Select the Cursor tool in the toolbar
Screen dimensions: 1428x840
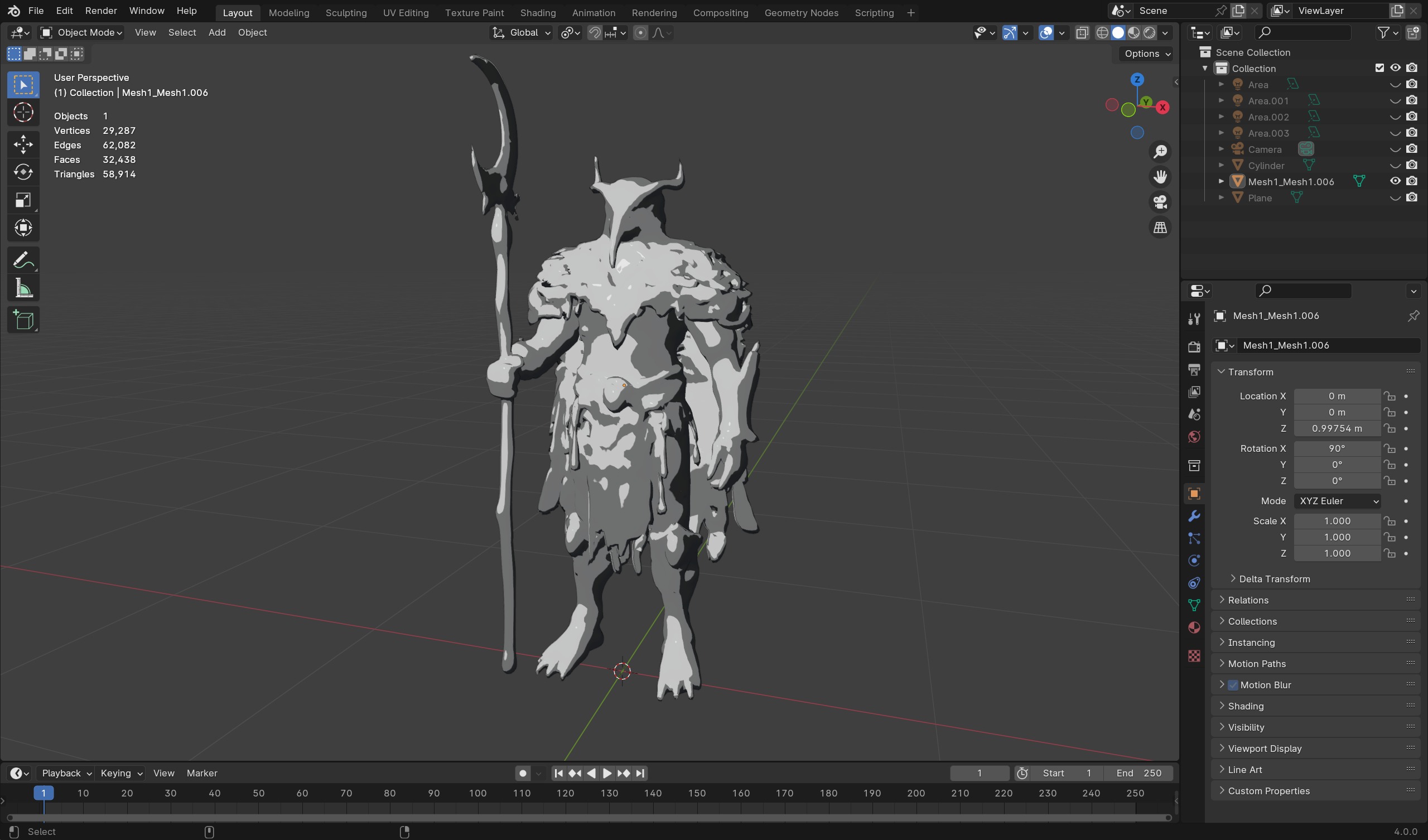click(x=23, y=112)
